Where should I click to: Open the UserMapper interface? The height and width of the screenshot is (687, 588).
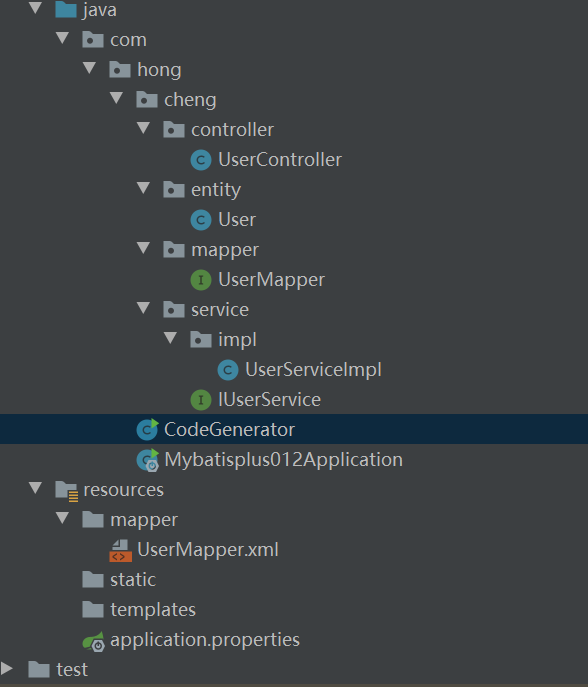point(271,280)
